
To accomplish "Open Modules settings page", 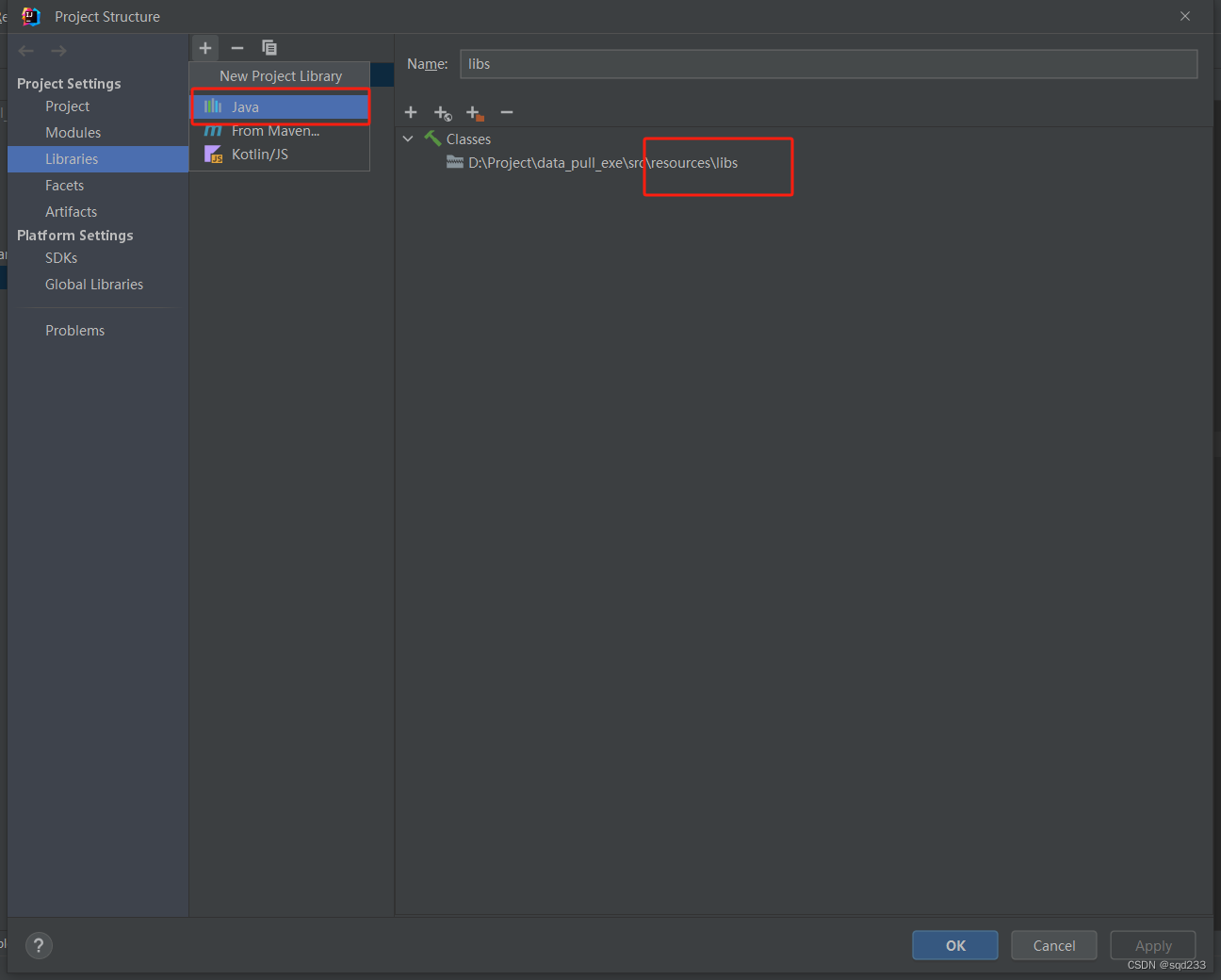I will click(73, 133).
